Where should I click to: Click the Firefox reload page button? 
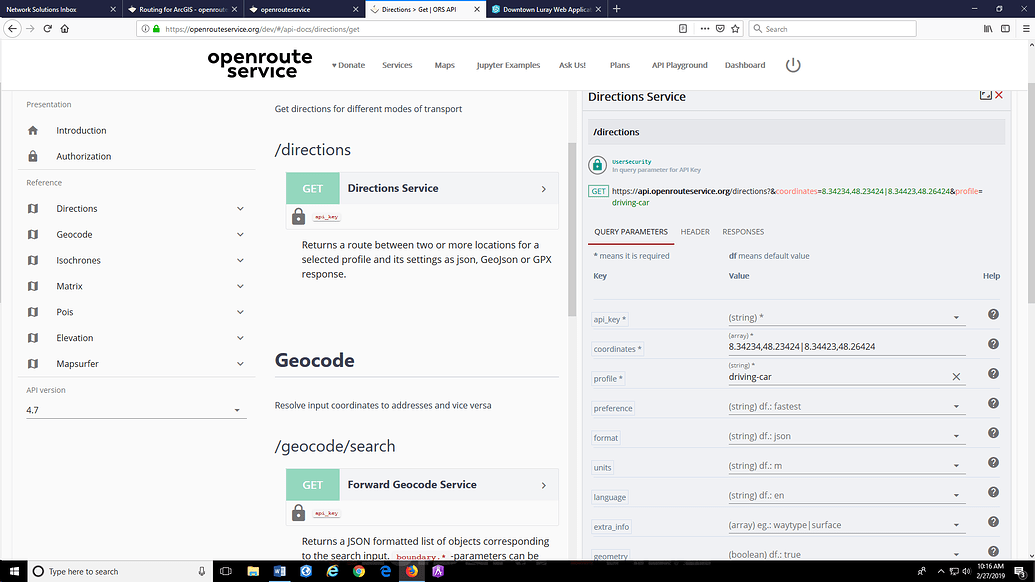48,29
